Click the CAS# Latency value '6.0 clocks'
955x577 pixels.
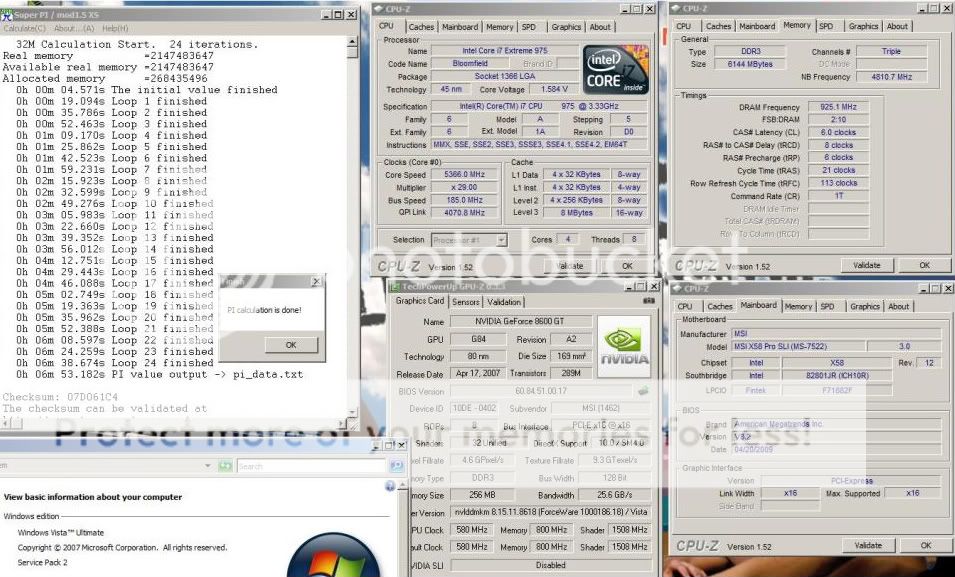coord(838,132)
